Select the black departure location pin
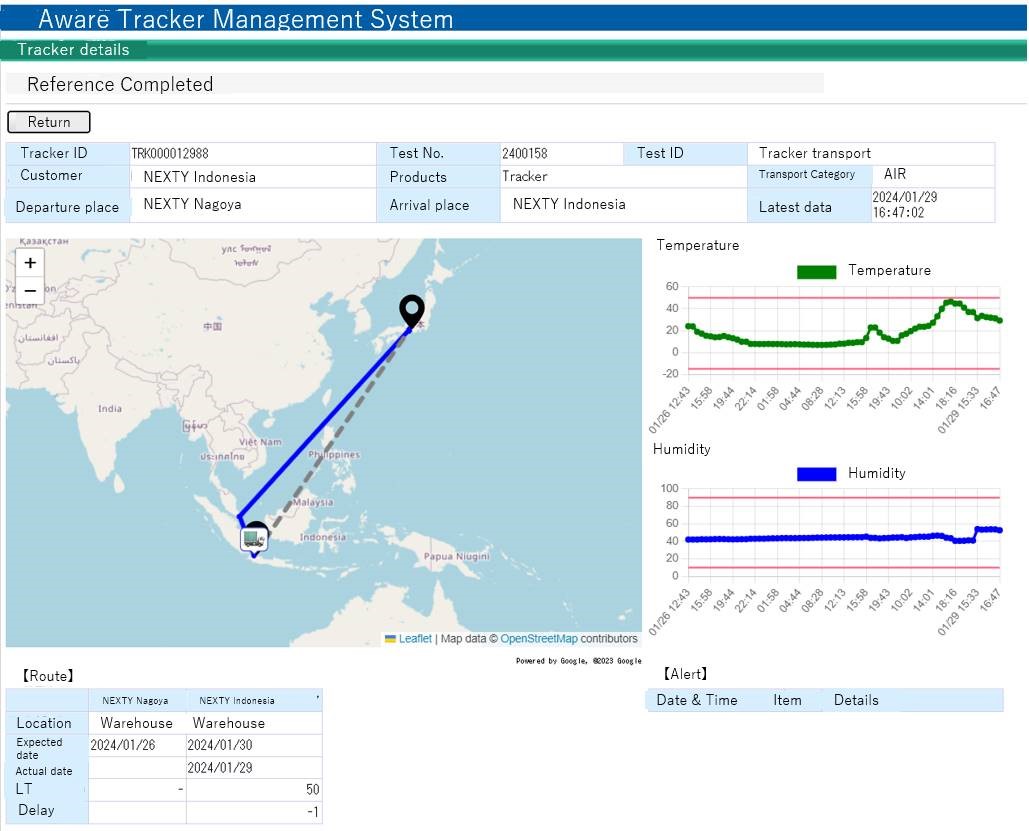 point(411,311)
